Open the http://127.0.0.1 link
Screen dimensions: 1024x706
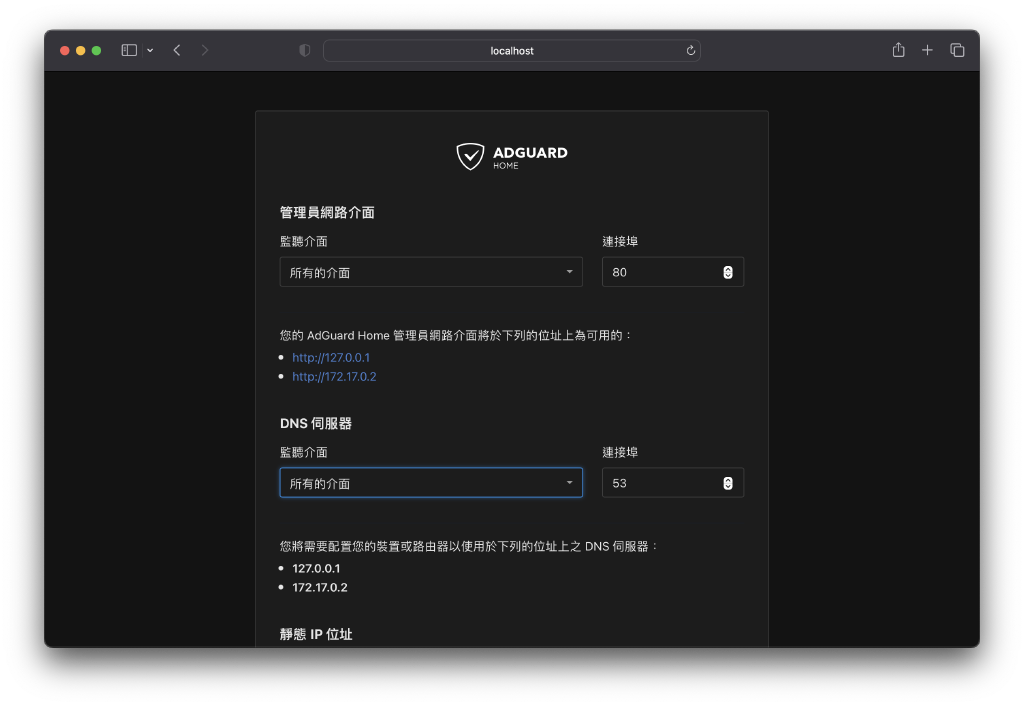point(330,357)
